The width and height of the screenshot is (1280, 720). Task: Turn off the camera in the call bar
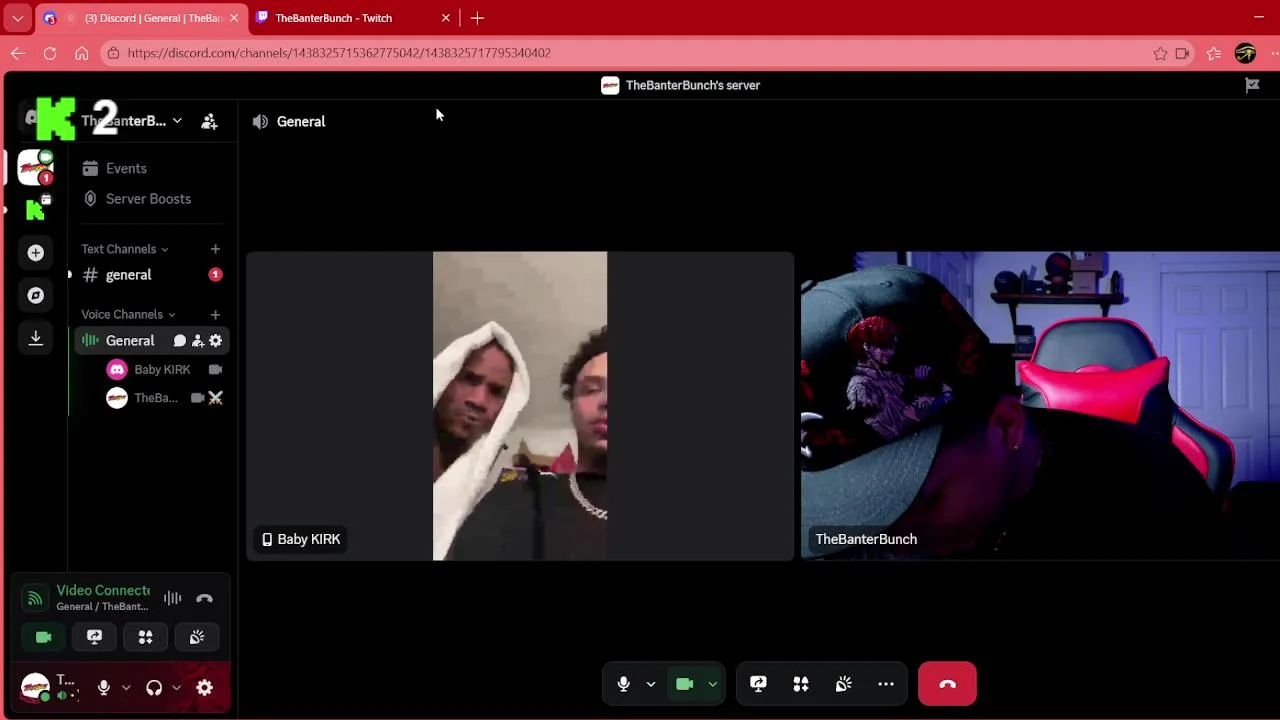pos(685,684)
